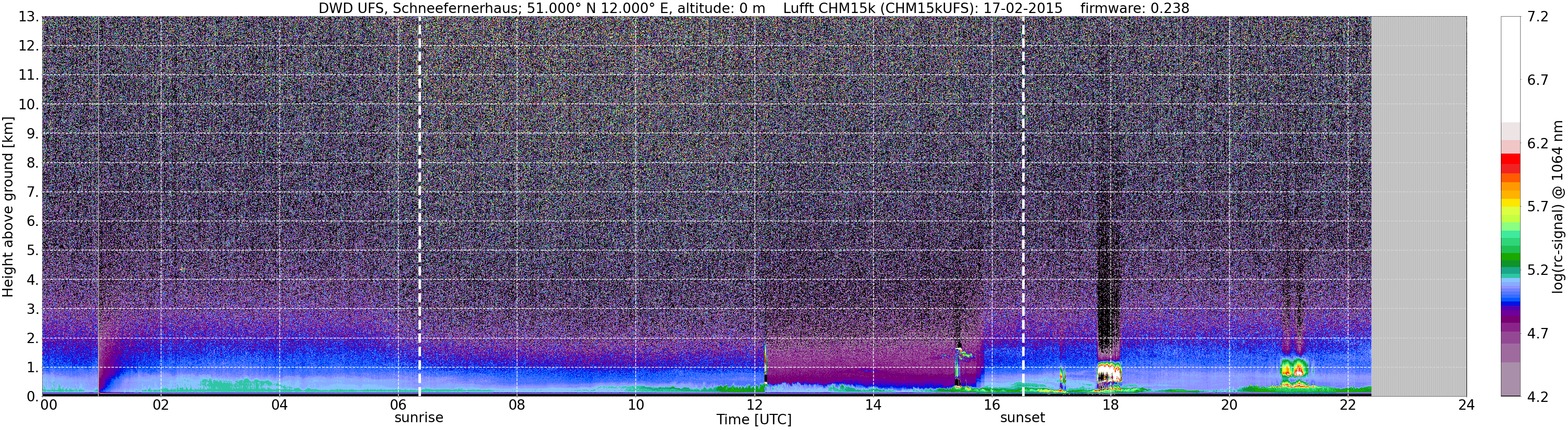The width and height of the screenshot is (1568, 430).
Task: Click the 'sunset' label below the axis
Action: [x=1023, y=418]
